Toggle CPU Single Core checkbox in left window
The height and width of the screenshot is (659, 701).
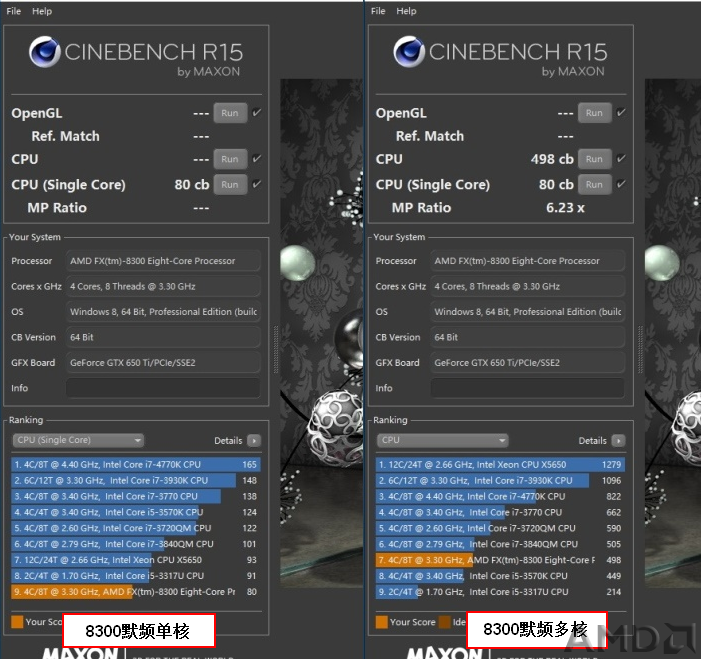point(257,184)
